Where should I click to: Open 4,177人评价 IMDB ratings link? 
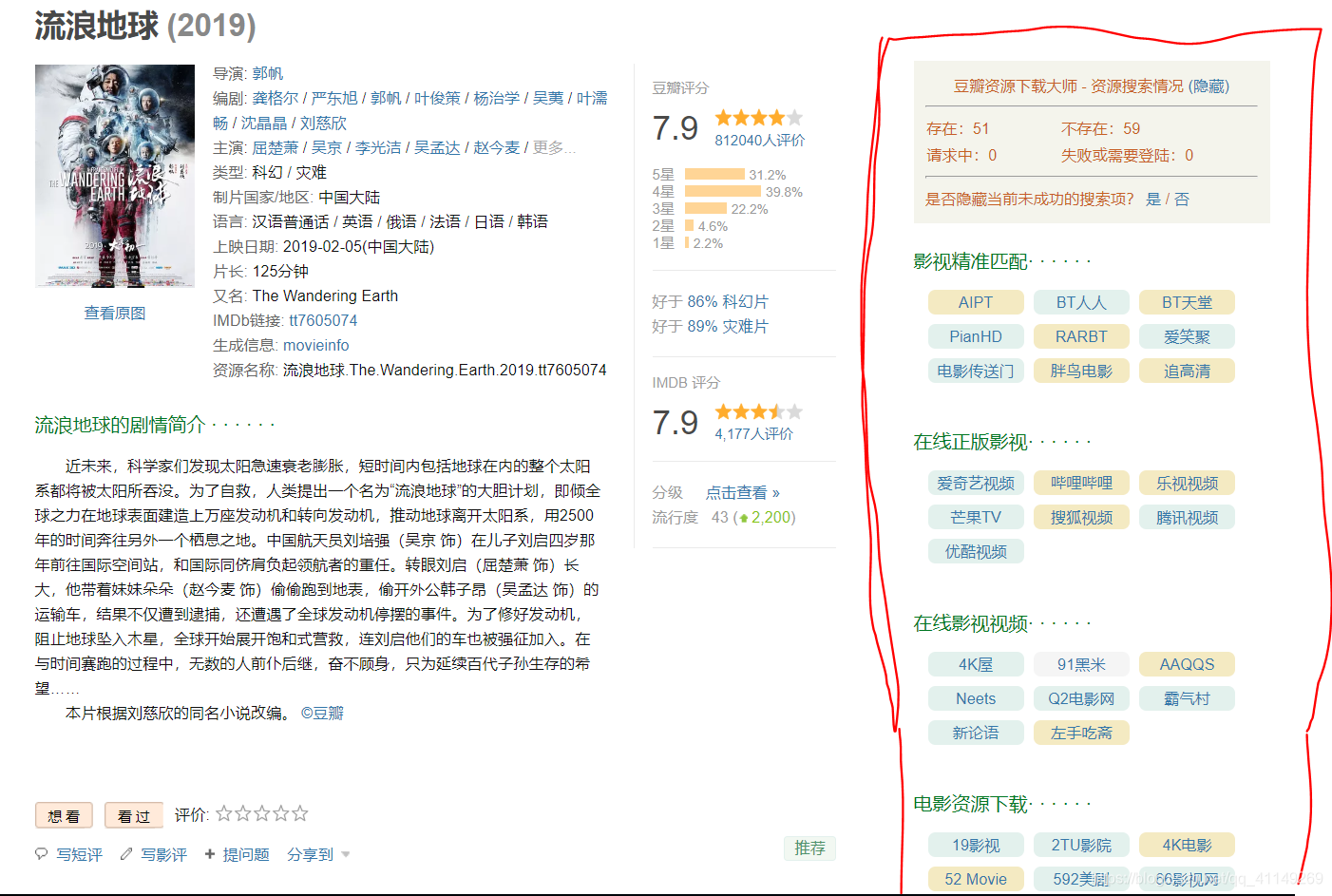[754, 433]
